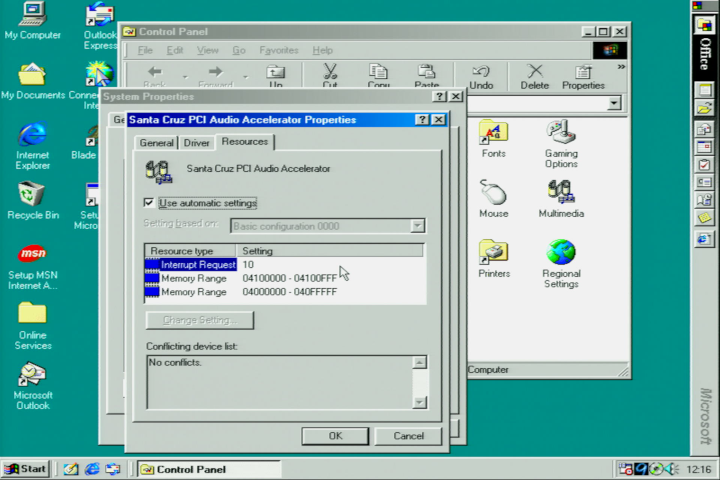Open the Edit menu in Control Panel
This screenshot has width=720, height=480.
pyautogui.click(x=174, y=50)
